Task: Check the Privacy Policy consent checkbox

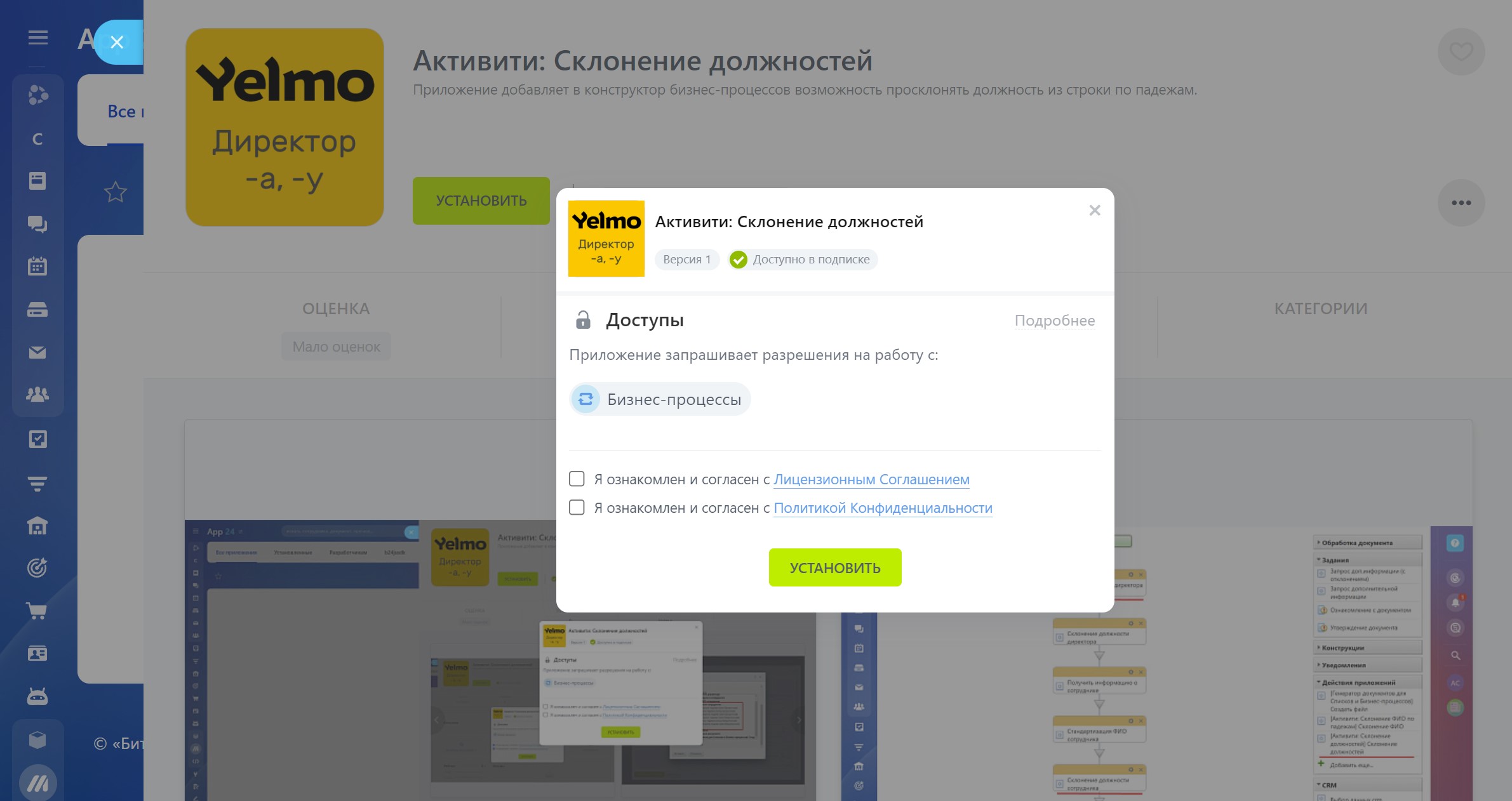Action: click(577, 507)
